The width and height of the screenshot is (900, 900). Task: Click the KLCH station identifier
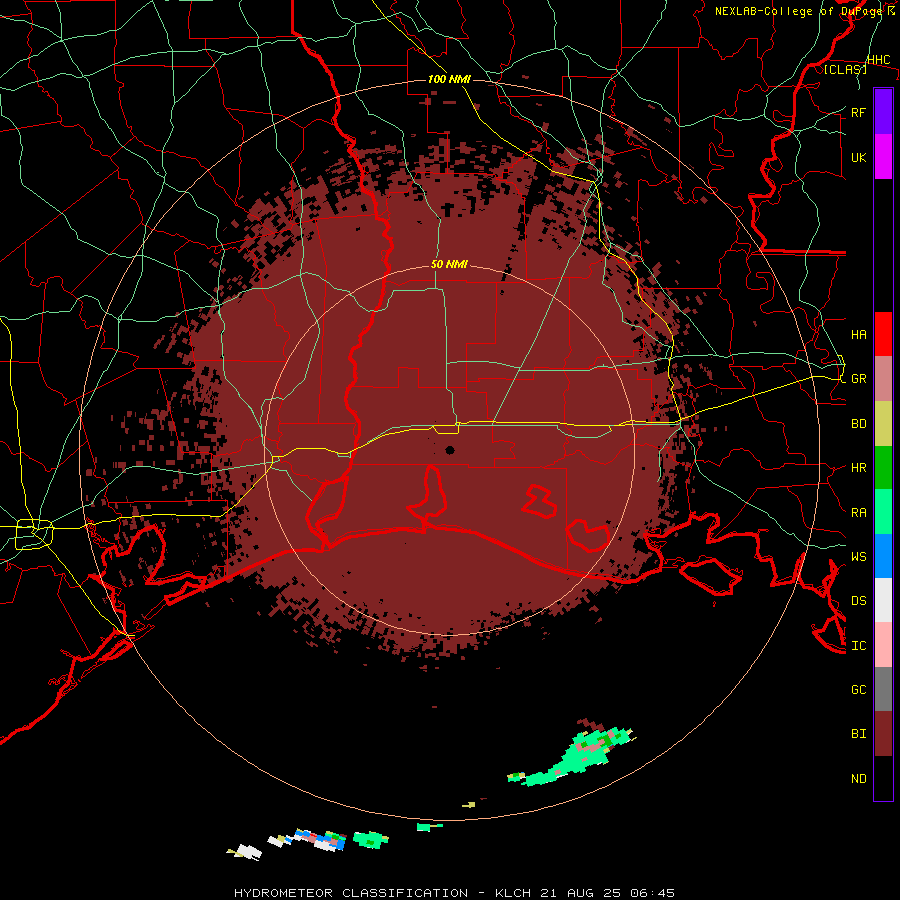pyautogui.click(x=513, y=893)
